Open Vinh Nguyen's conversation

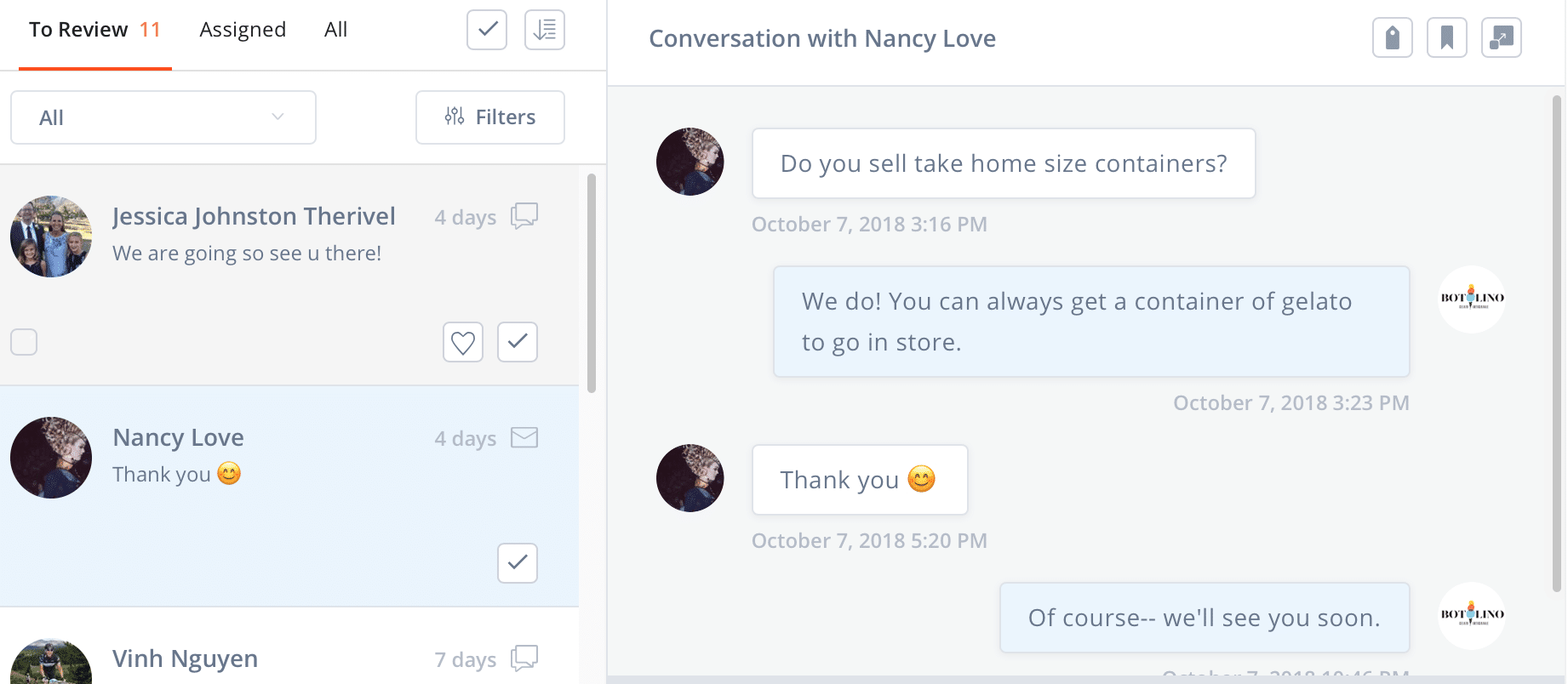[186, 658]
